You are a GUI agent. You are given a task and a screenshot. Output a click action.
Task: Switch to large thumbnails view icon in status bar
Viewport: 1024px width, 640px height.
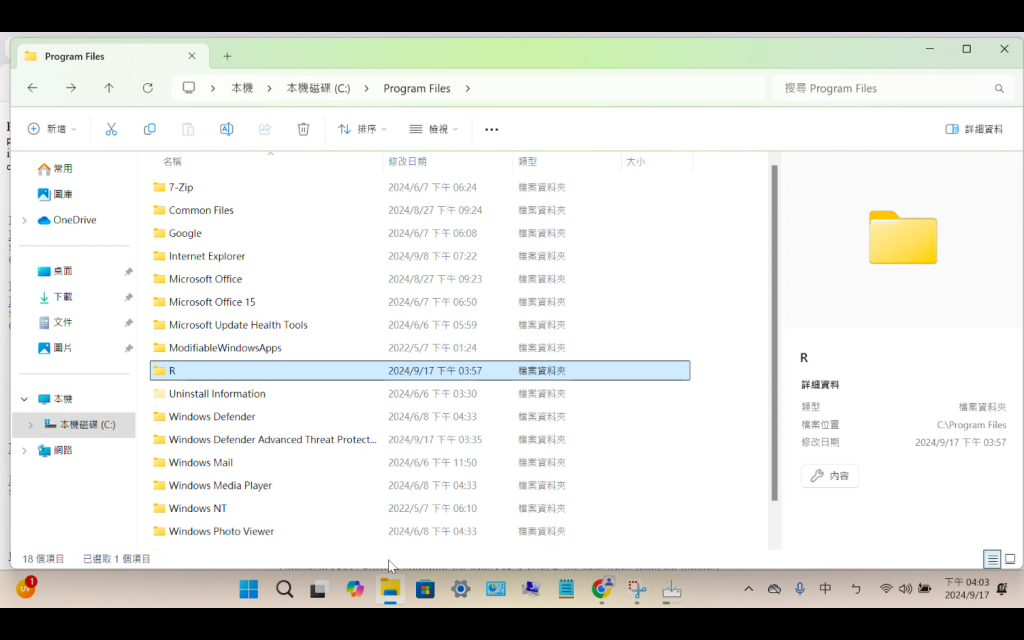[1010, 559]
